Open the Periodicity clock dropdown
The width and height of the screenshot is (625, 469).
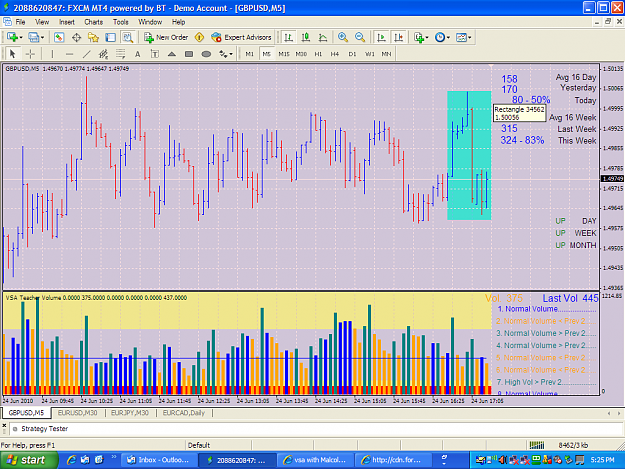tap(442, 37)
